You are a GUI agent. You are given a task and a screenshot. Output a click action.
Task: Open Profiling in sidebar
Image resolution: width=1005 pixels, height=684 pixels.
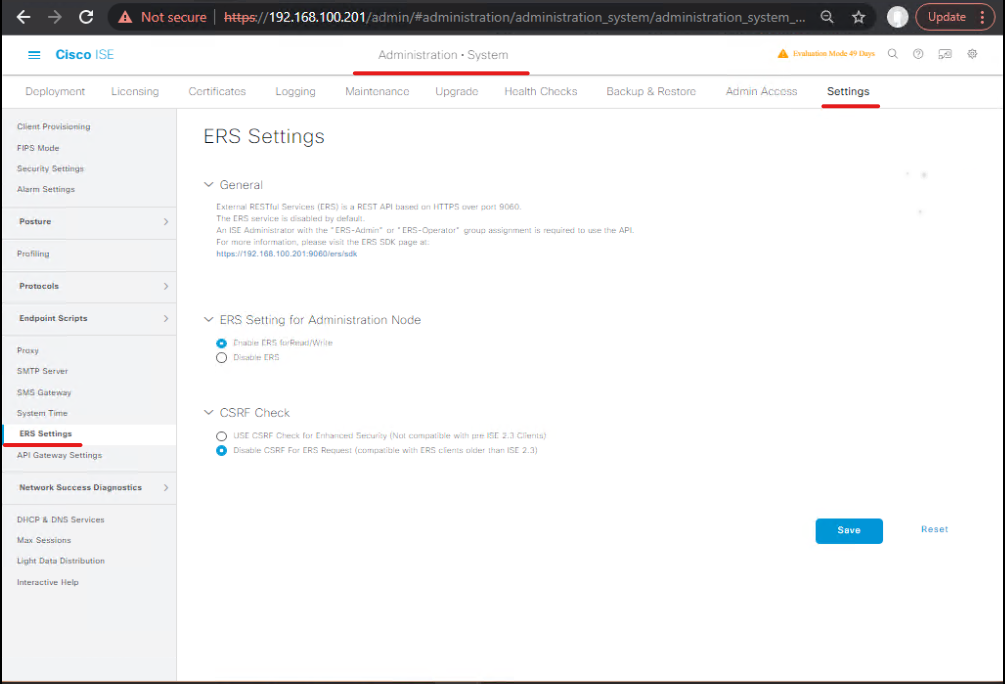click(33, 254)
